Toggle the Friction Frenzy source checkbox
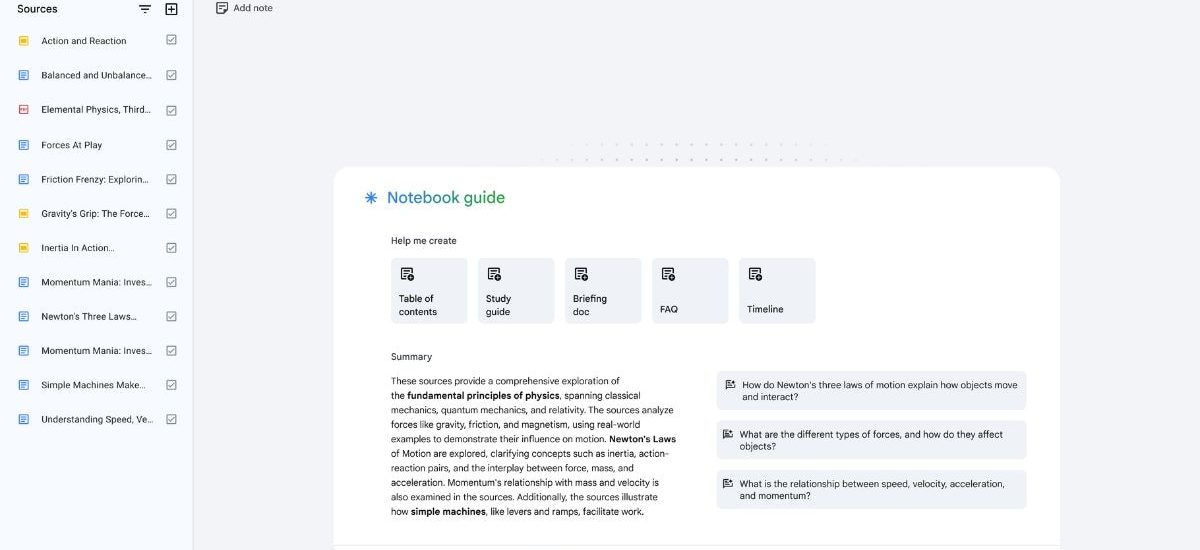Viewport: 1200px width, 550px height. (x=171, y=179)
